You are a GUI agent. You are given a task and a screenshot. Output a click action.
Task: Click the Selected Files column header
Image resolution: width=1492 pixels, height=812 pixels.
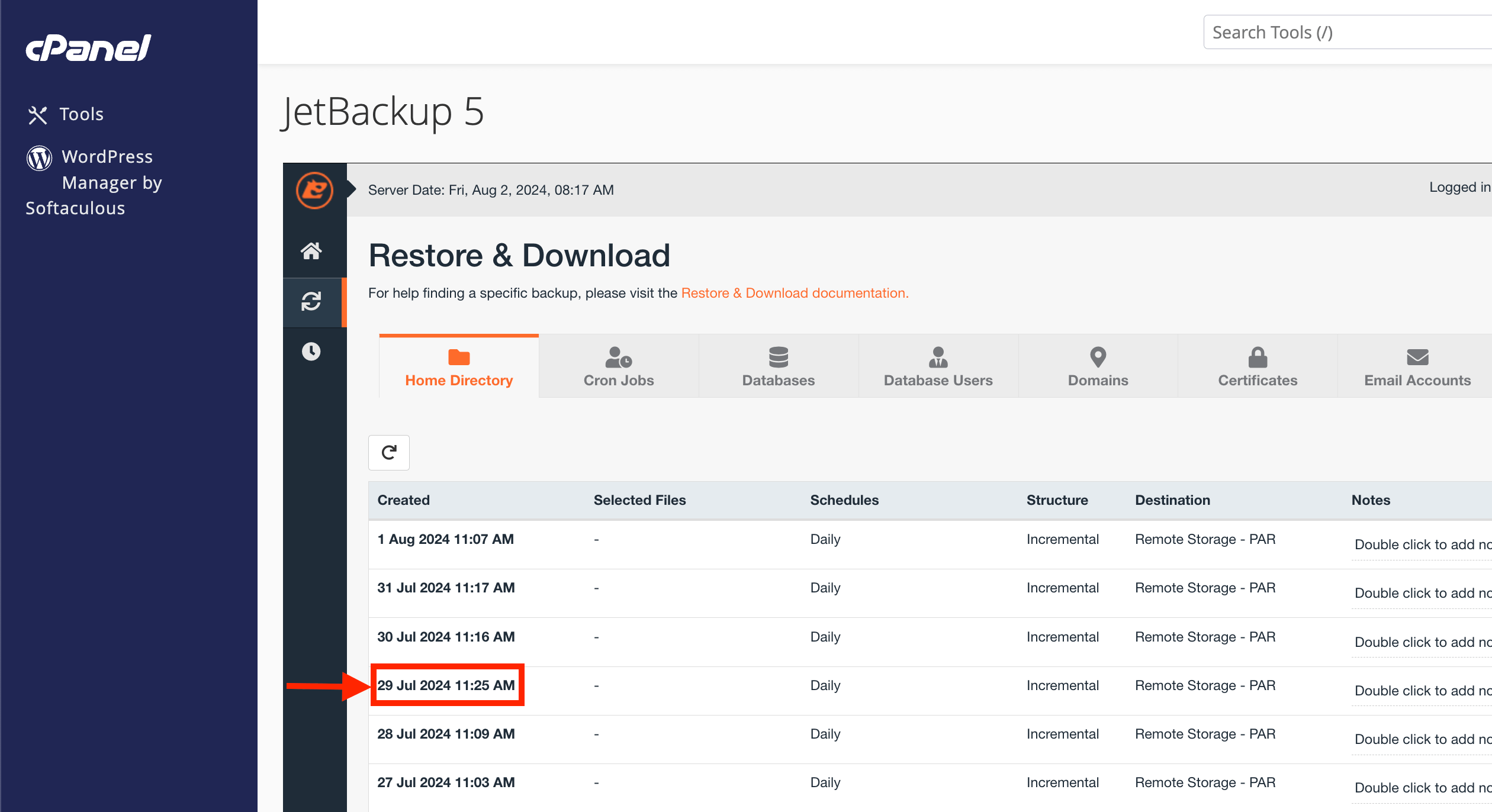639,500
